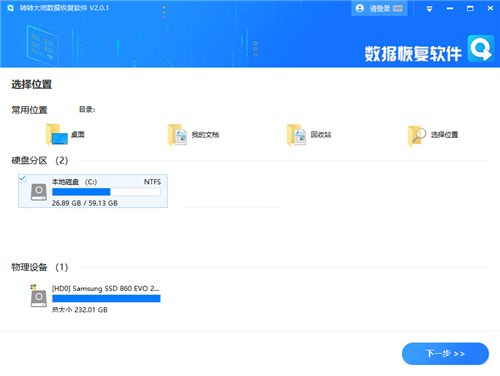This screenshot has width=500, height=376.
Task: Click the 下一步 >> next button
Action: click(445, 353)
